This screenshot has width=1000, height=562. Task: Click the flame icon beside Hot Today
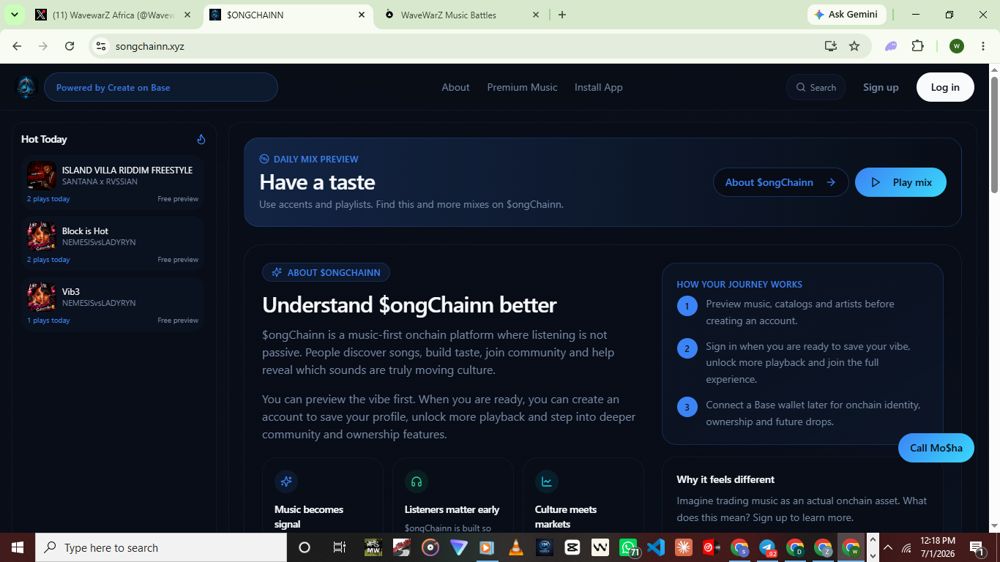click(201, 139)
